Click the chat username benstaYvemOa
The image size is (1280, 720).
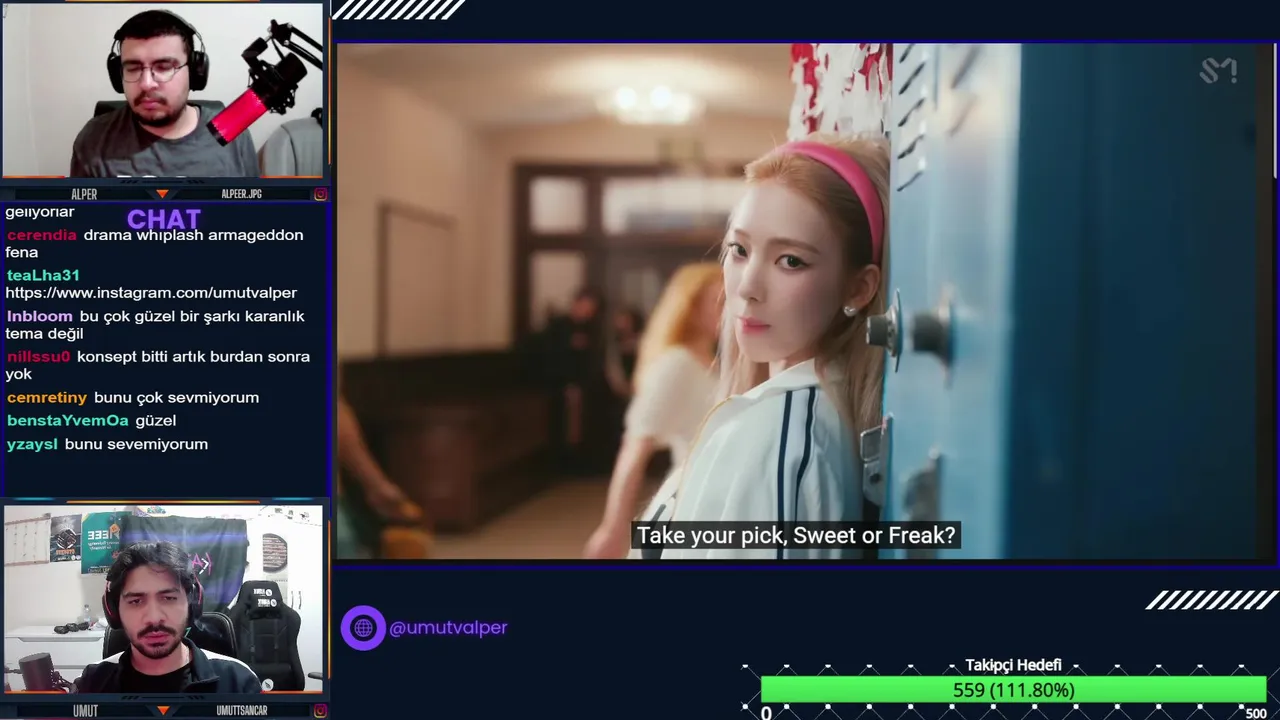tap(67, 420)
